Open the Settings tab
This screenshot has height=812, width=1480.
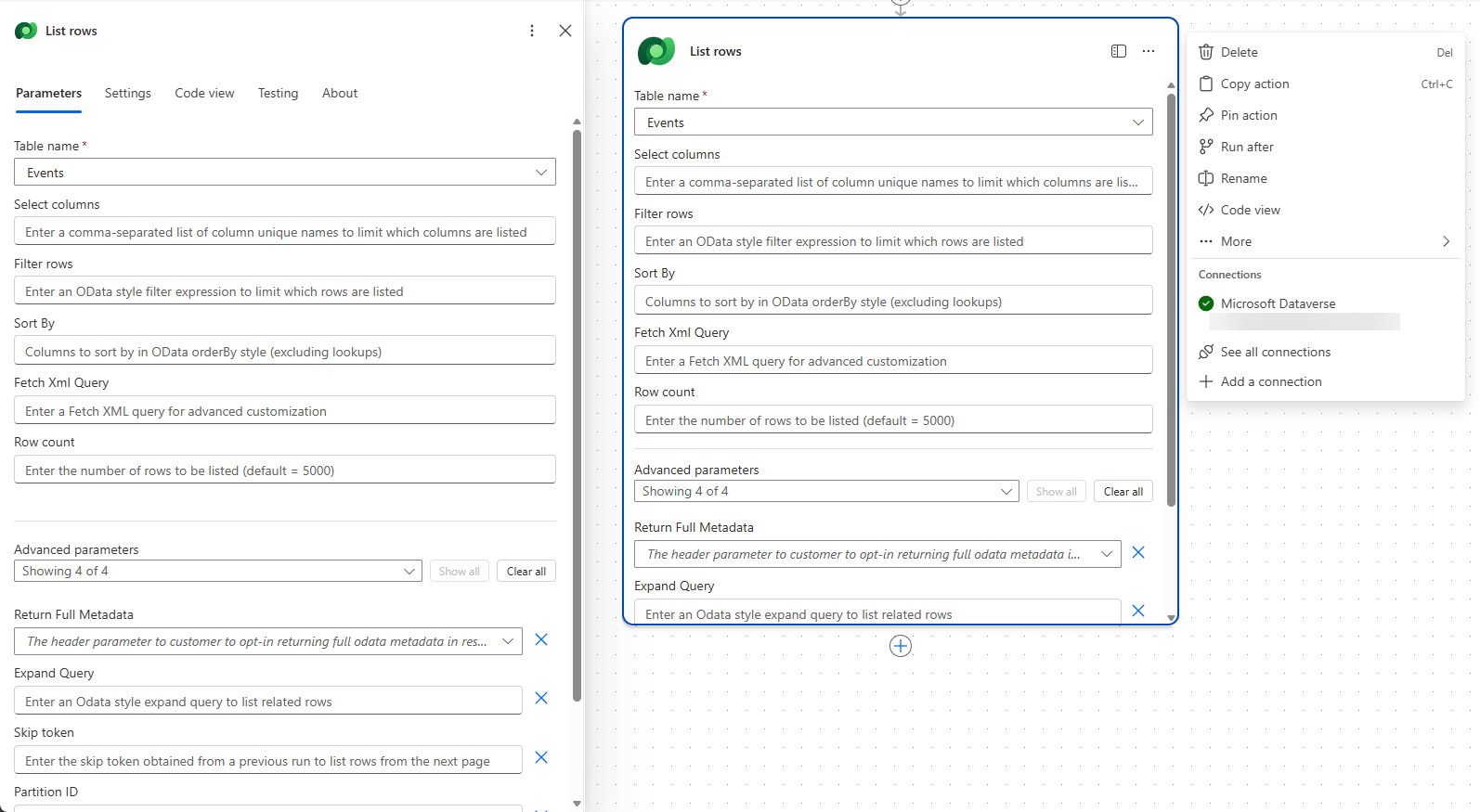point(127,93)
